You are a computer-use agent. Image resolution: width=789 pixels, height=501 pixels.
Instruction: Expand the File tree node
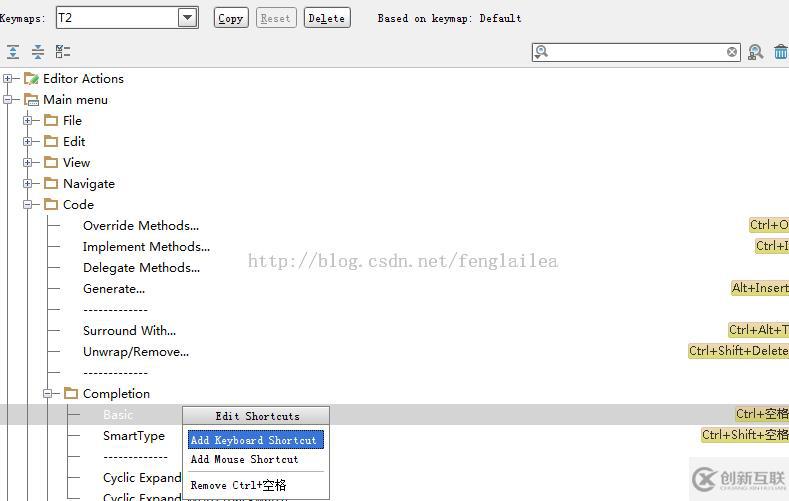pyautogui.click(x=28, y=120)
